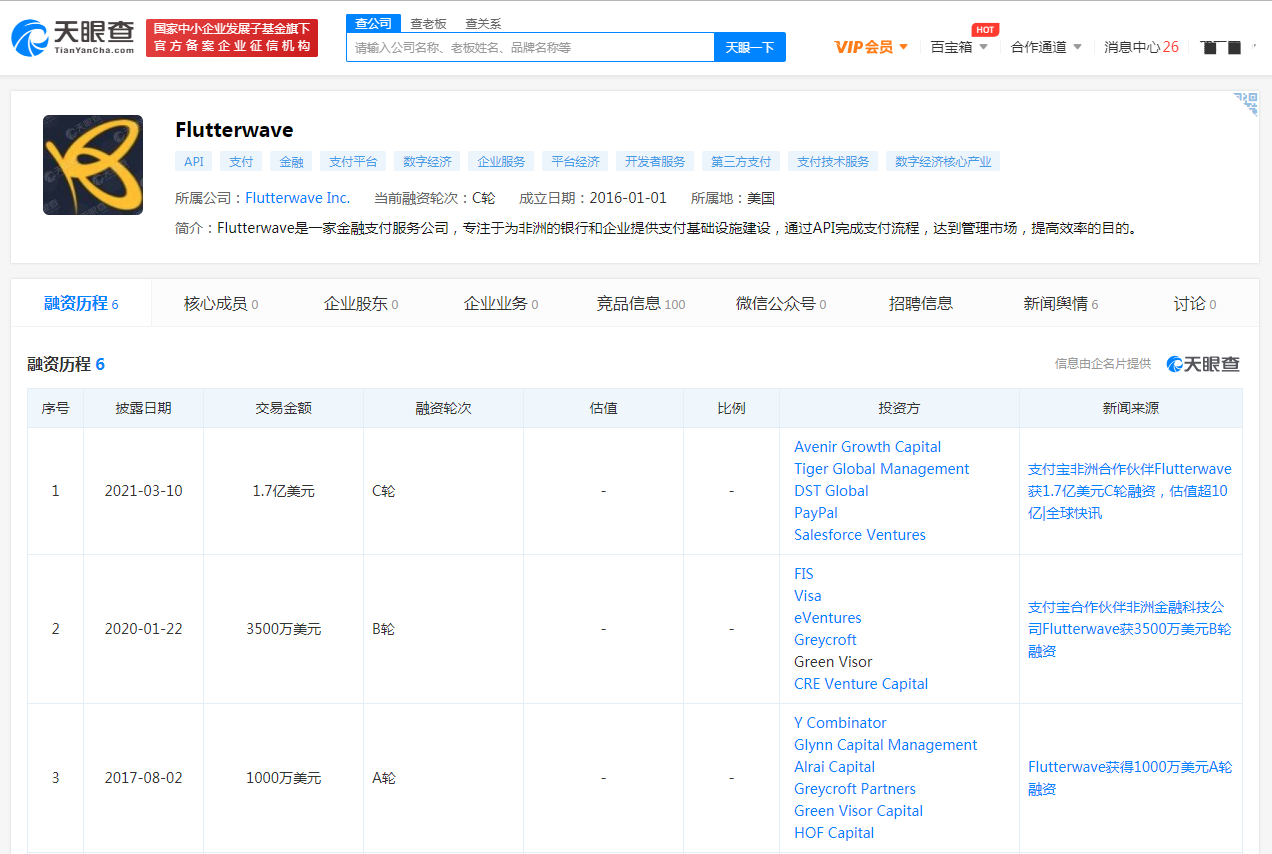Select the 查公司 search tab
1272x854 pixels.
pos(374,23)
